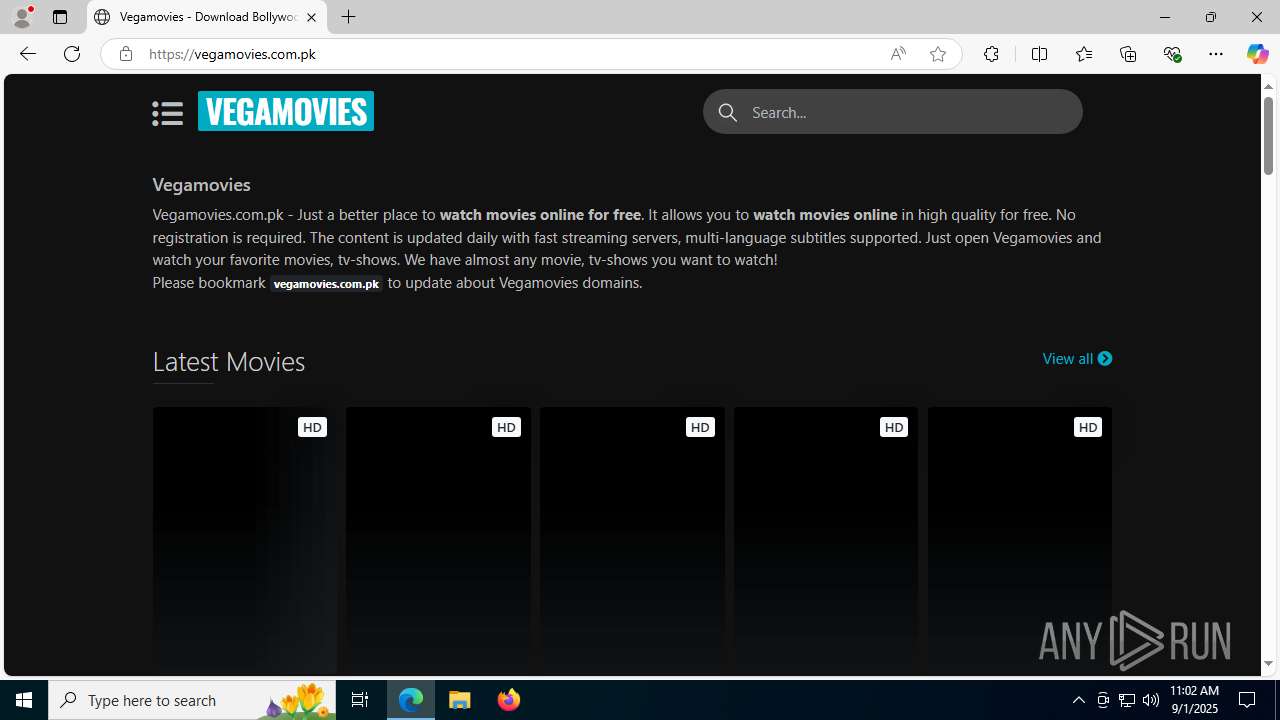Open the Windows Start menu
This screenshot has width=1280, height=720.
(x=24, y=700)
